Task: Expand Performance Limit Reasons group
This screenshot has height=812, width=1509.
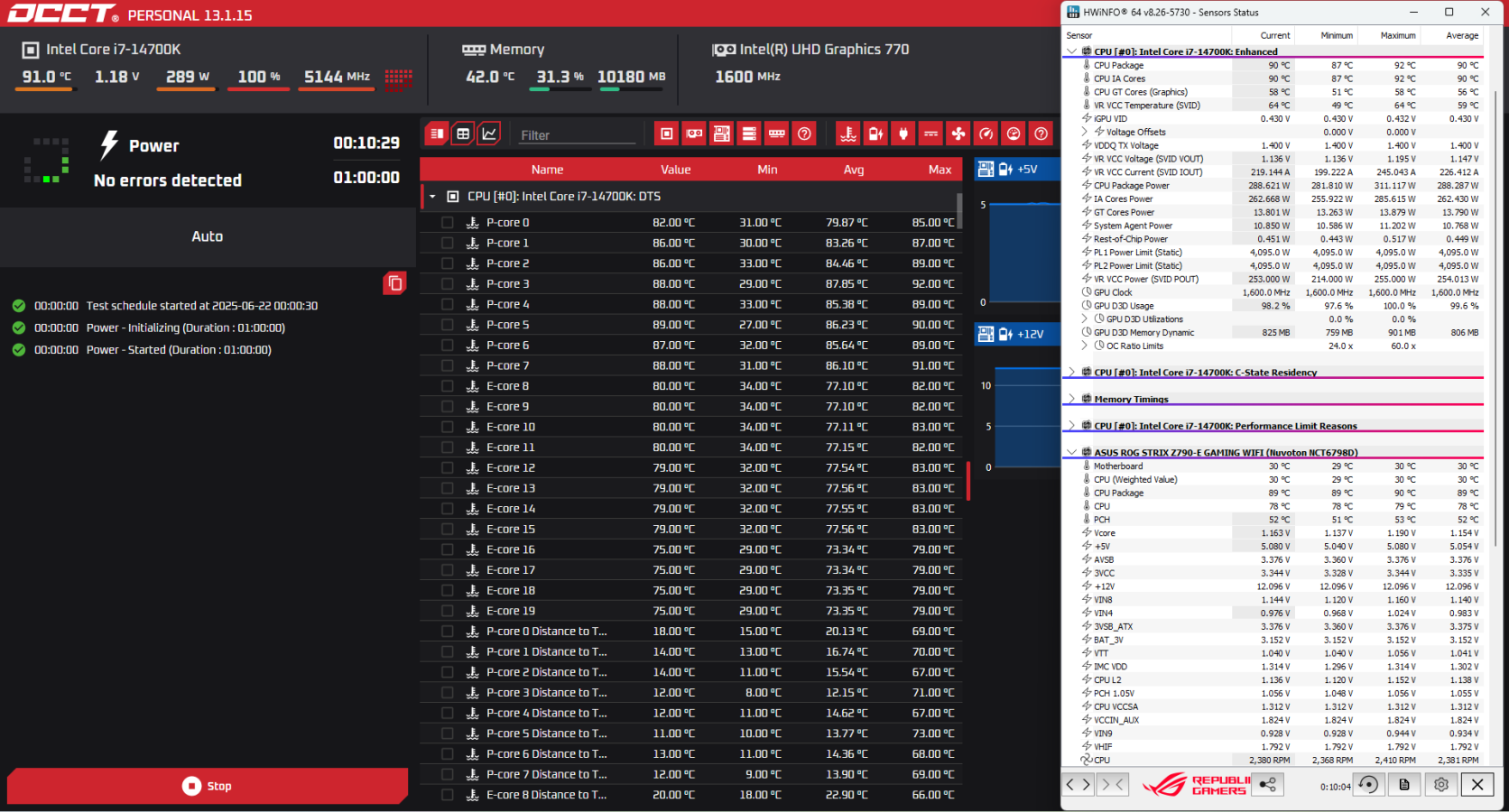Action: point(1071,426)
